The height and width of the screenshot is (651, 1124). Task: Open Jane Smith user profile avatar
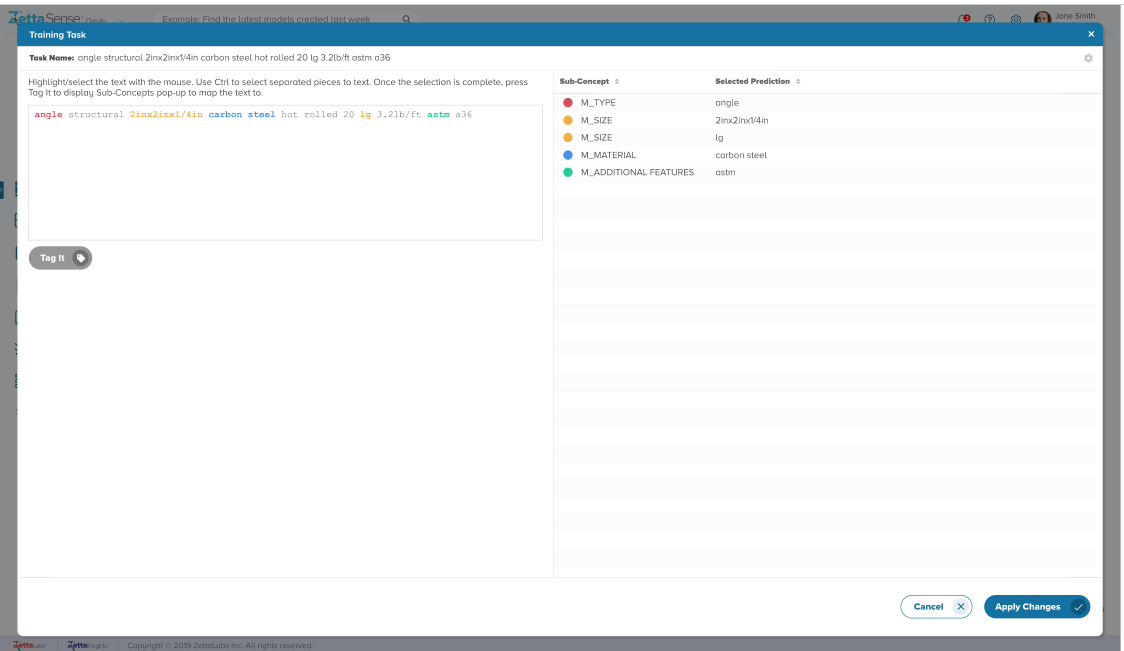pyautogui.click(x=1042, y=19)
